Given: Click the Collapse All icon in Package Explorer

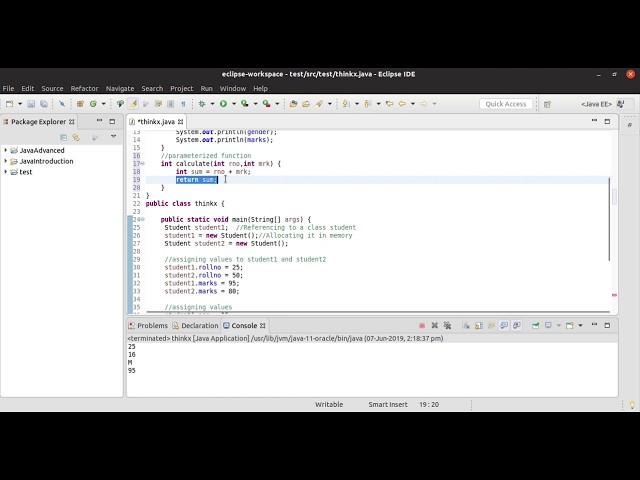Looking at the screenshot, I should pyautogui.click(x=63, y=138).
